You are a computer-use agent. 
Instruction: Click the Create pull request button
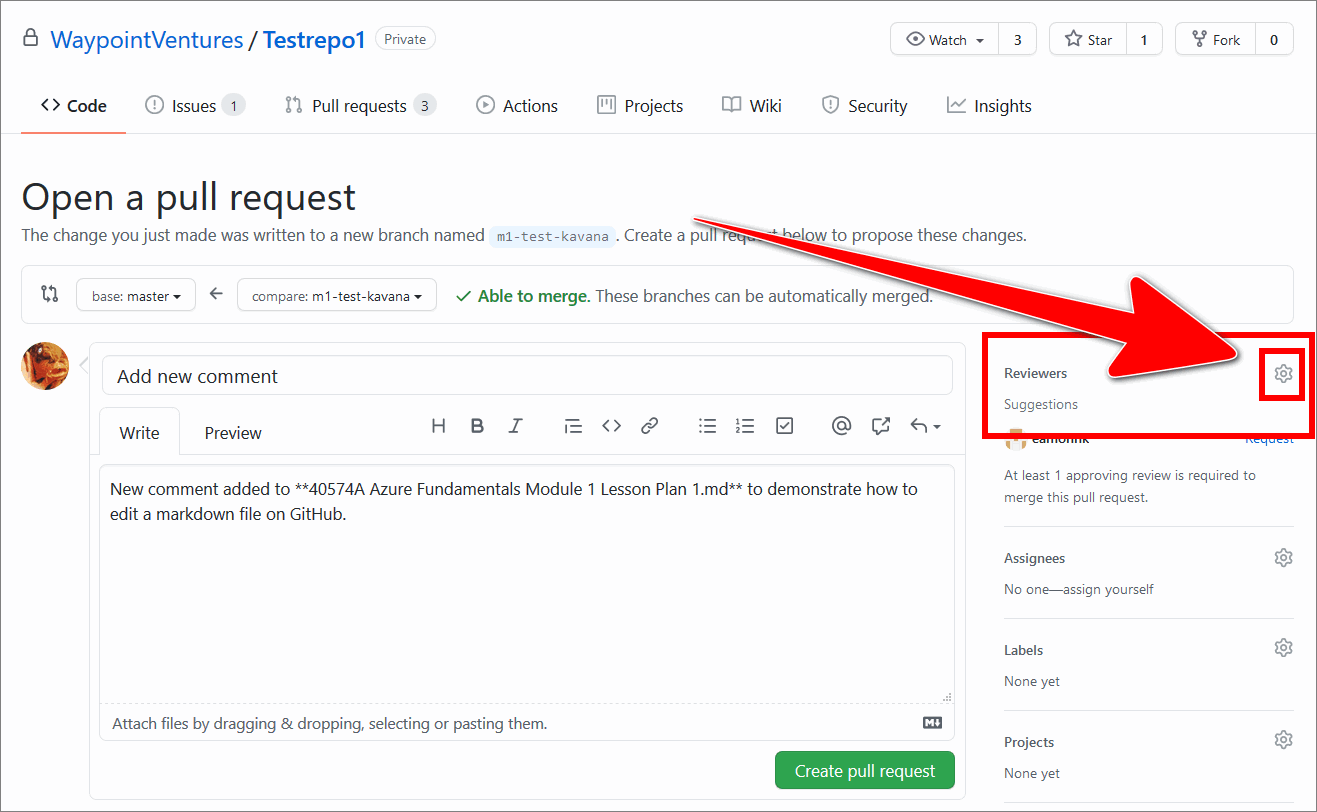865,771
